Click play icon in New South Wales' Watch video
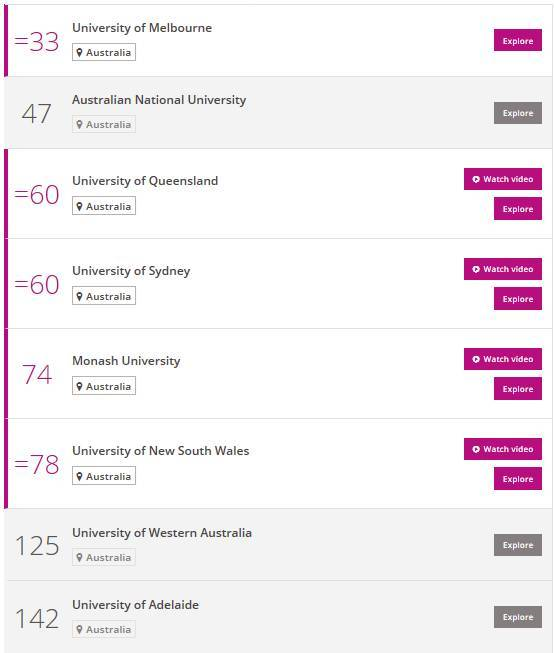This screenshot has height=653, width=554. [476, 449]
